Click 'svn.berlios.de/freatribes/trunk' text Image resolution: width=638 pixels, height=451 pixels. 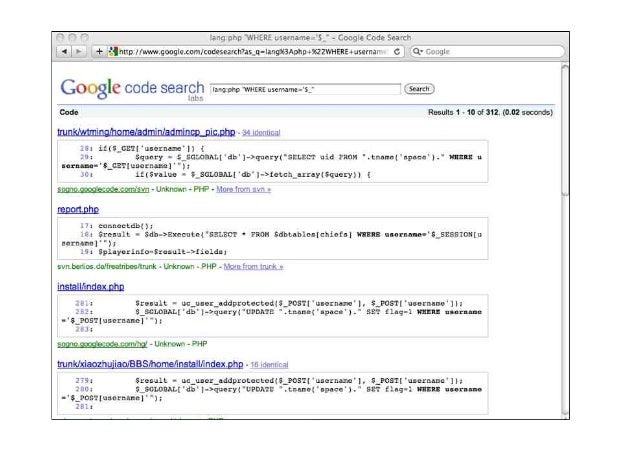[x=107, y=267]
